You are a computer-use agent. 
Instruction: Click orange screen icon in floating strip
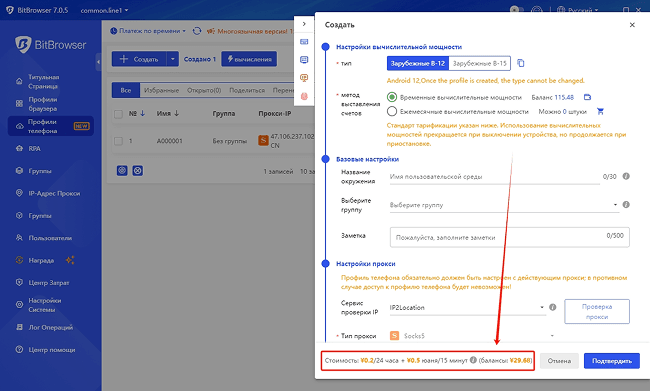pyautogui.click(x=304, y=78)
